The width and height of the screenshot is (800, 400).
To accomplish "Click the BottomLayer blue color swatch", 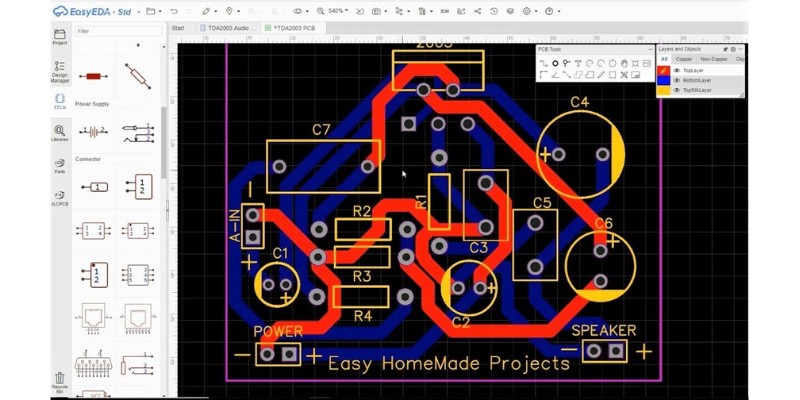I will [x=663, y=80].
